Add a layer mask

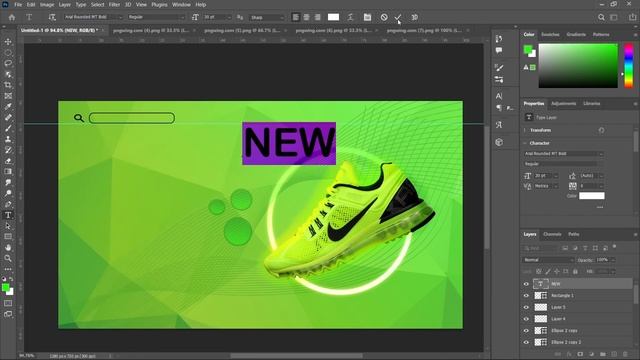tap(580, 354)
